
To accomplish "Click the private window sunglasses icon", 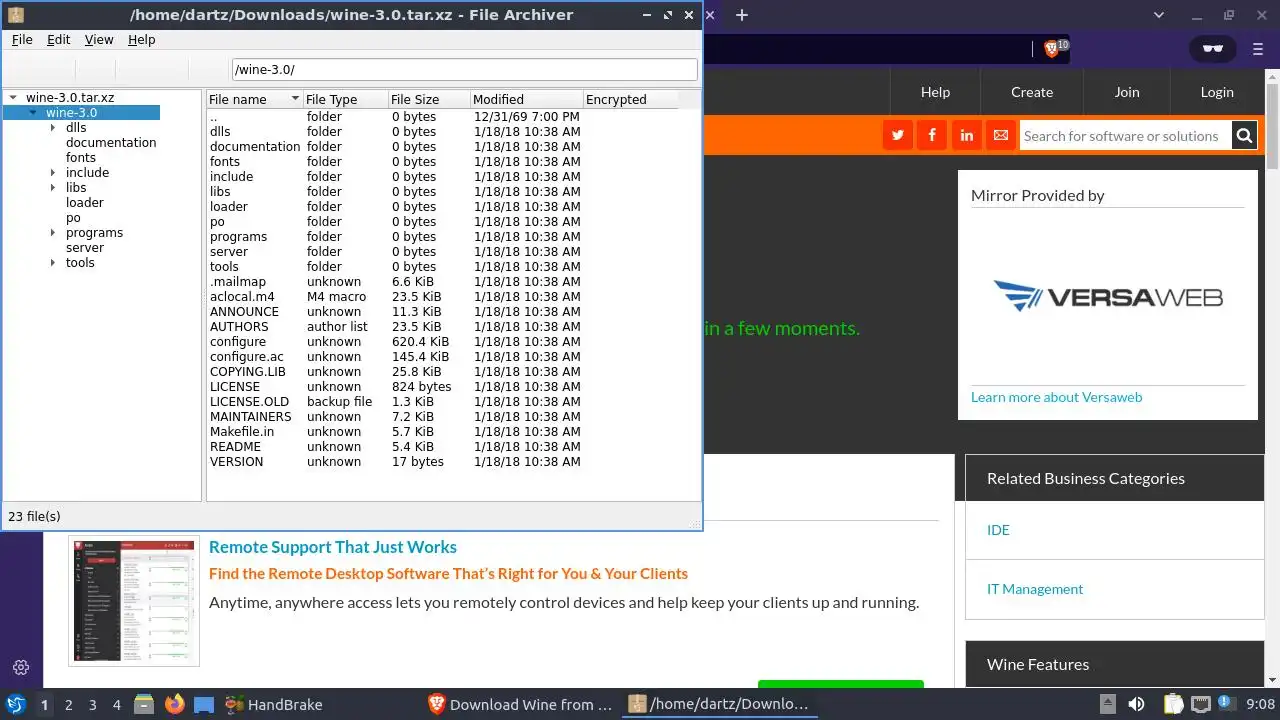I will (1212, 49).
